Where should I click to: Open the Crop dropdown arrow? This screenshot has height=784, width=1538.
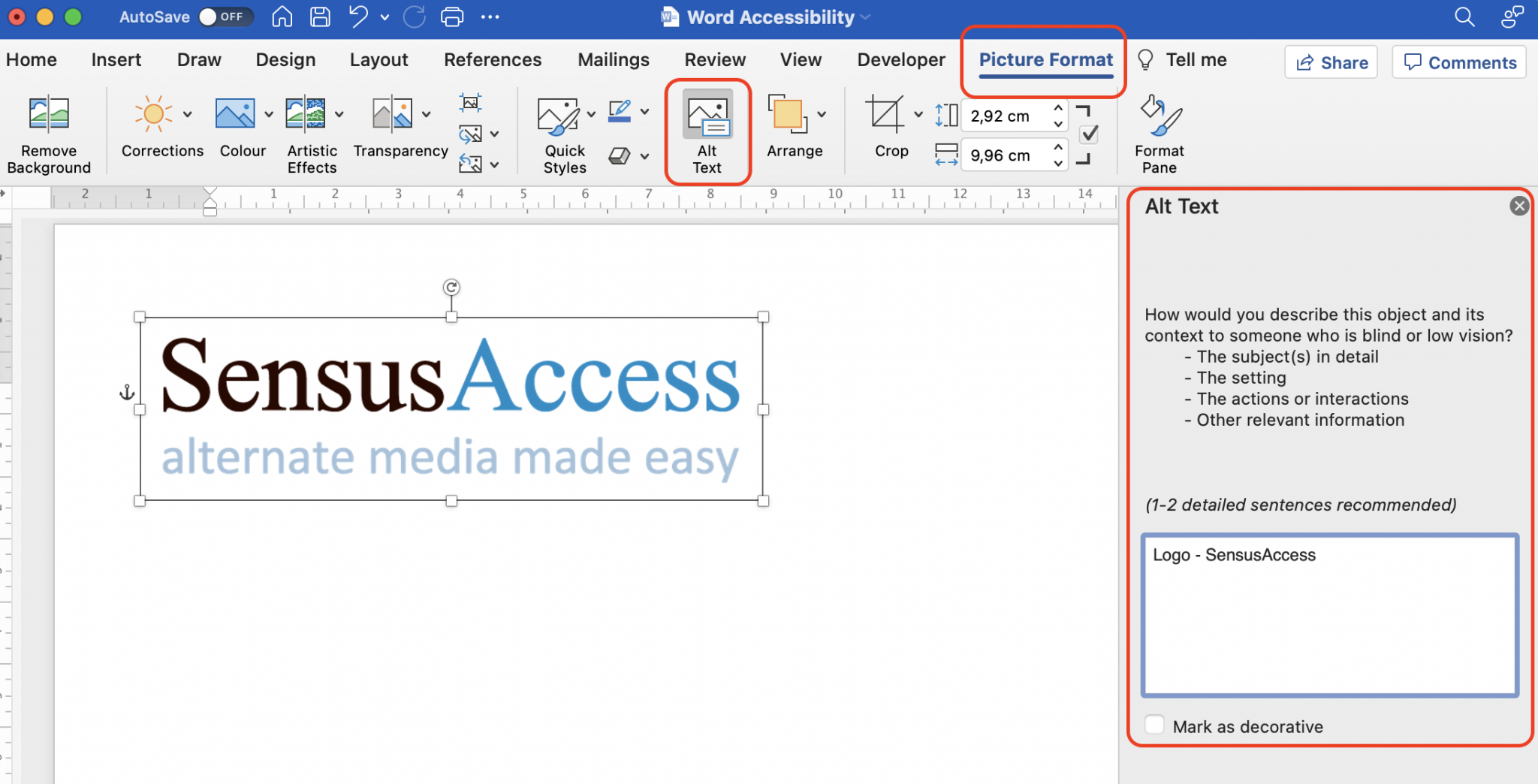917,114
